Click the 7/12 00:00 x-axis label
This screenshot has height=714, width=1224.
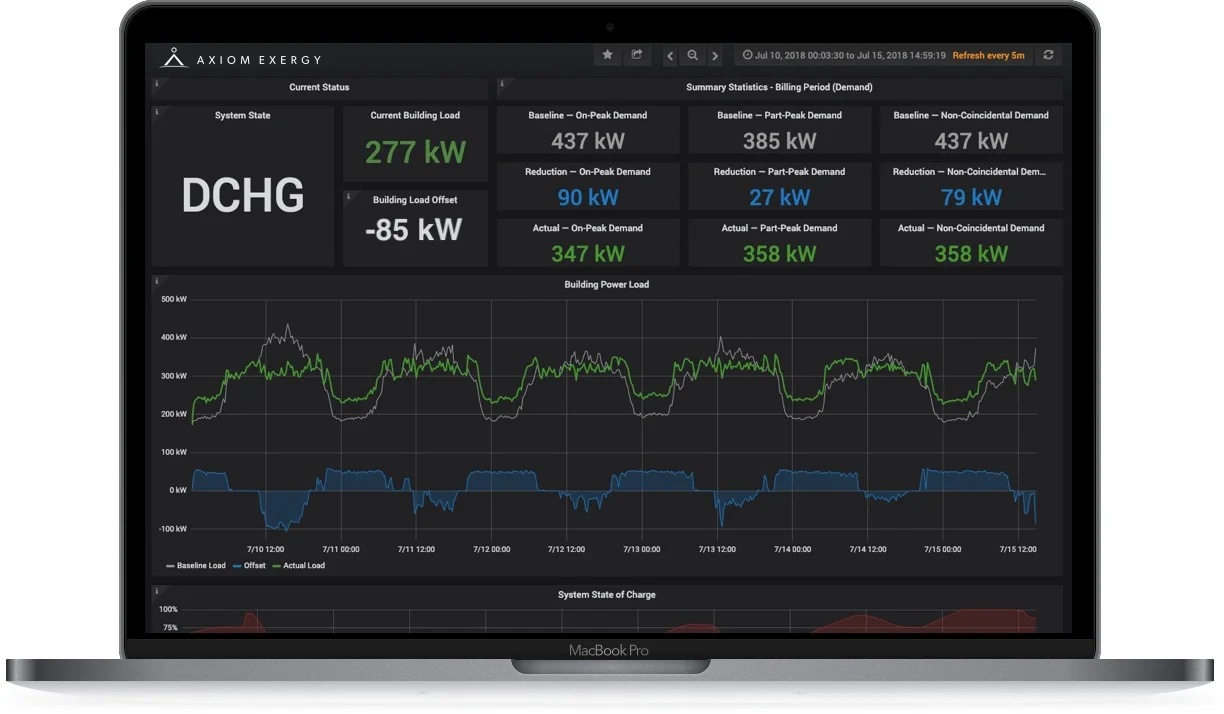pyautogui.click(x=491, y=549)
